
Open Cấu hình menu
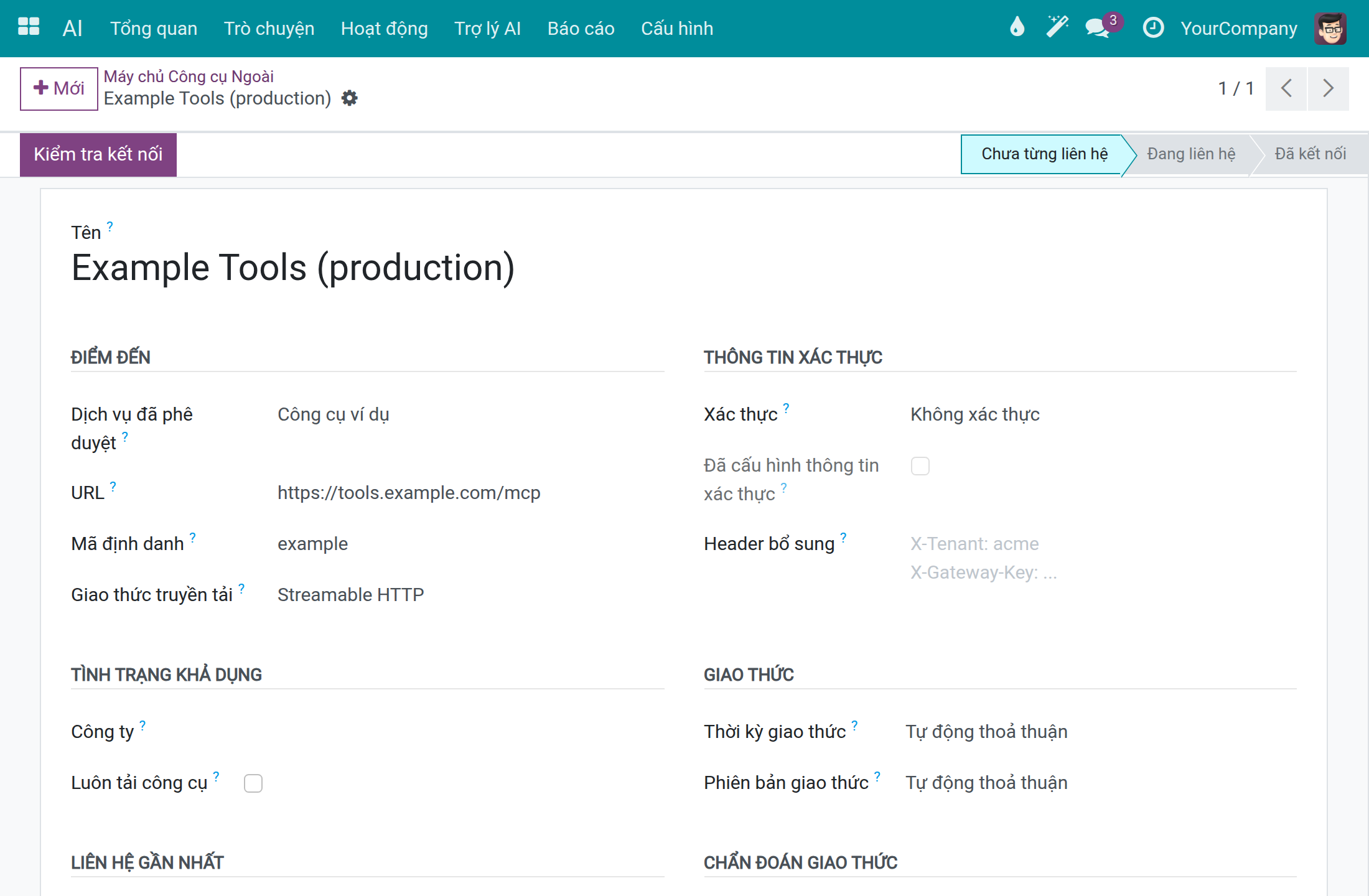[677, 29]
